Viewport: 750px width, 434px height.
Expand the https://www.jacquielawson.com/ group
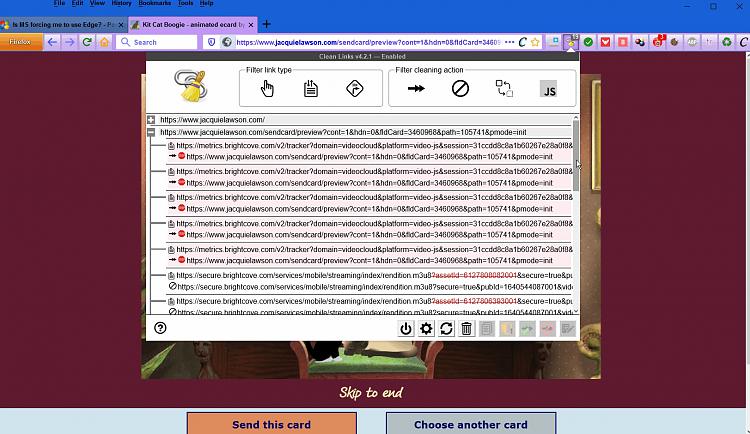pos(151,120)
